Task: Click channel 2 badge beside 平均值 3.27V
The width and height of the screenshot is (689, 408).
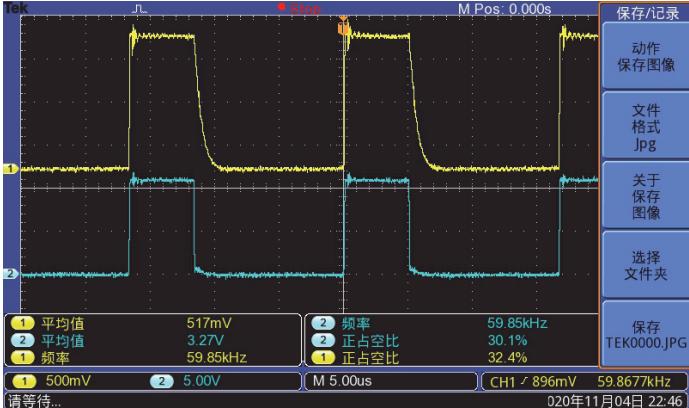Action: point(21,340)
